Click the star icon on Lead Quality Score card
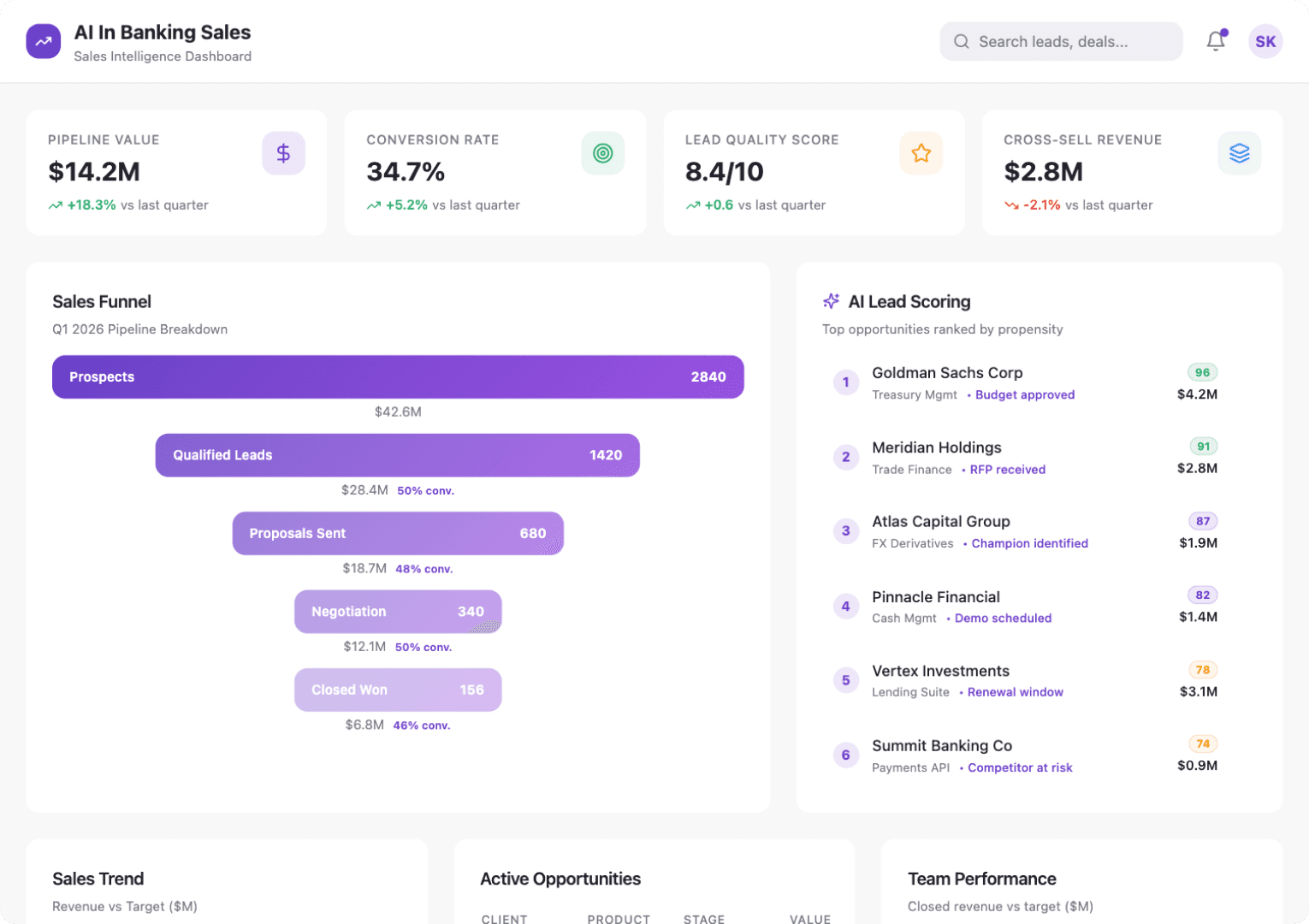This screenshot has height=924, width=1309. click(921, 153)
